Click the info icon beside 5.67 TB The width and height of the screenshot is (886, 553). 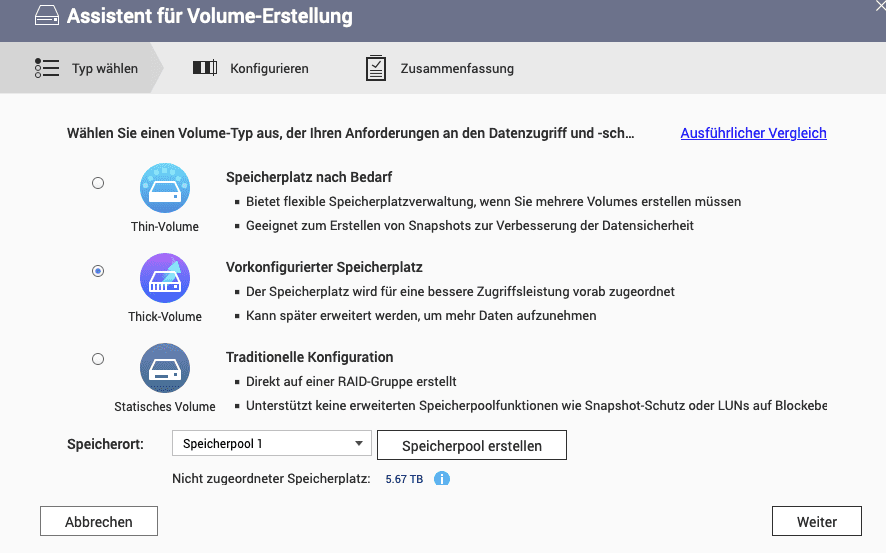click(x=442, y=479)
